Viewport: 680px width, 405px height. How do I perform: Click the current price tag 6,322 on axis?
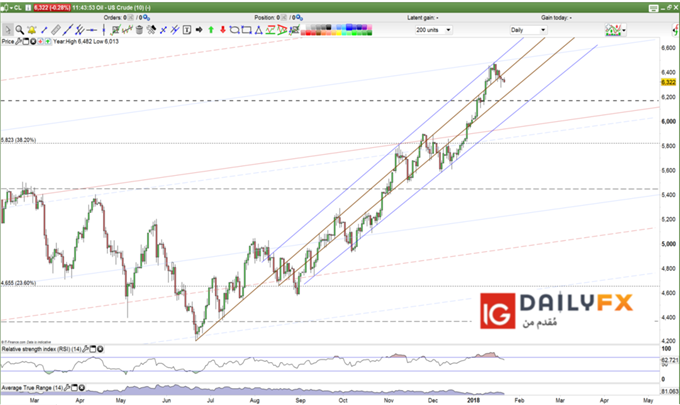pyautogui.click(x=668, y=82)
